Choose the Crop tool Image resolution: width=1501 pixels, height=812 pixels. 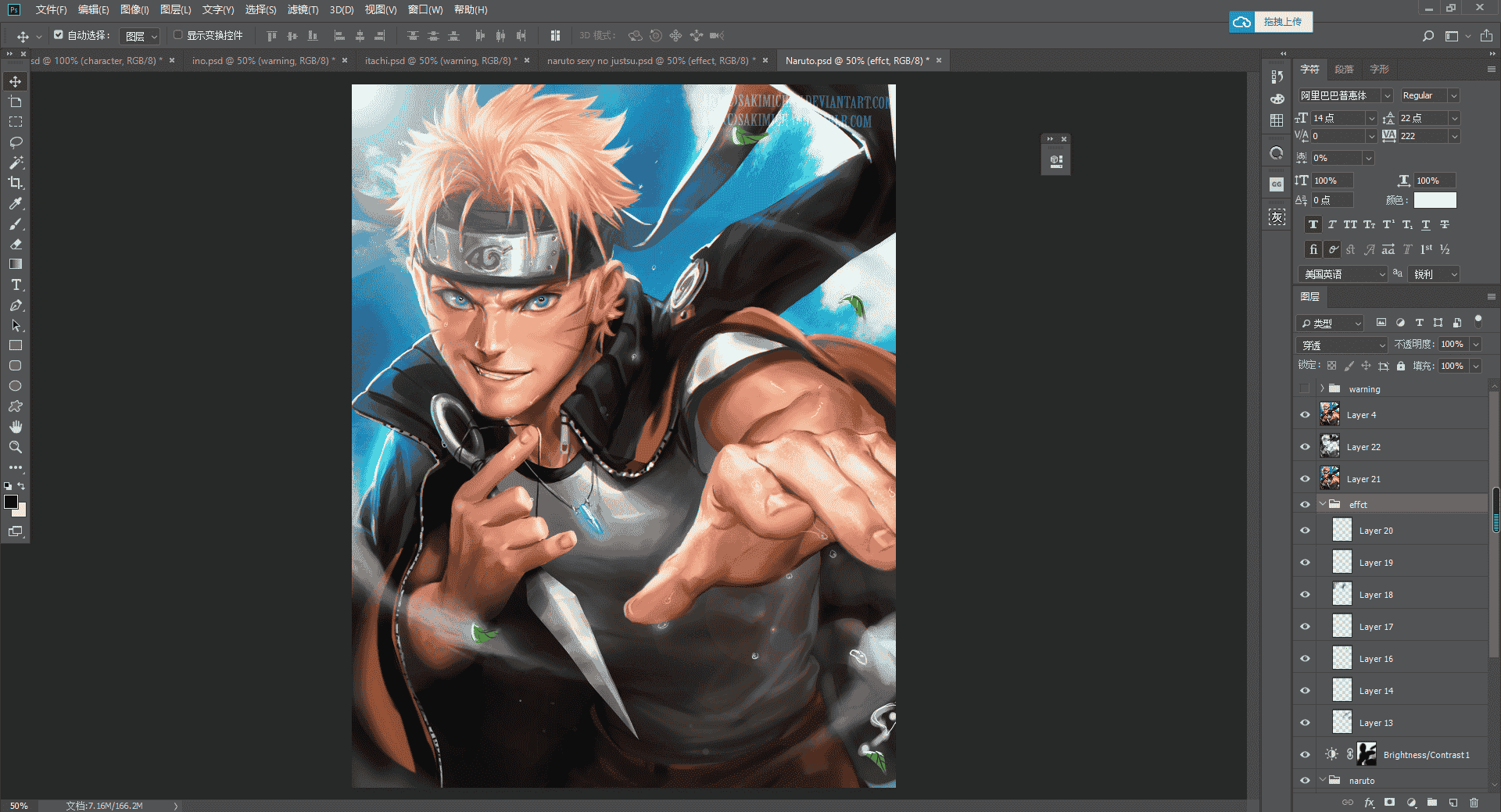coord(16,183)
